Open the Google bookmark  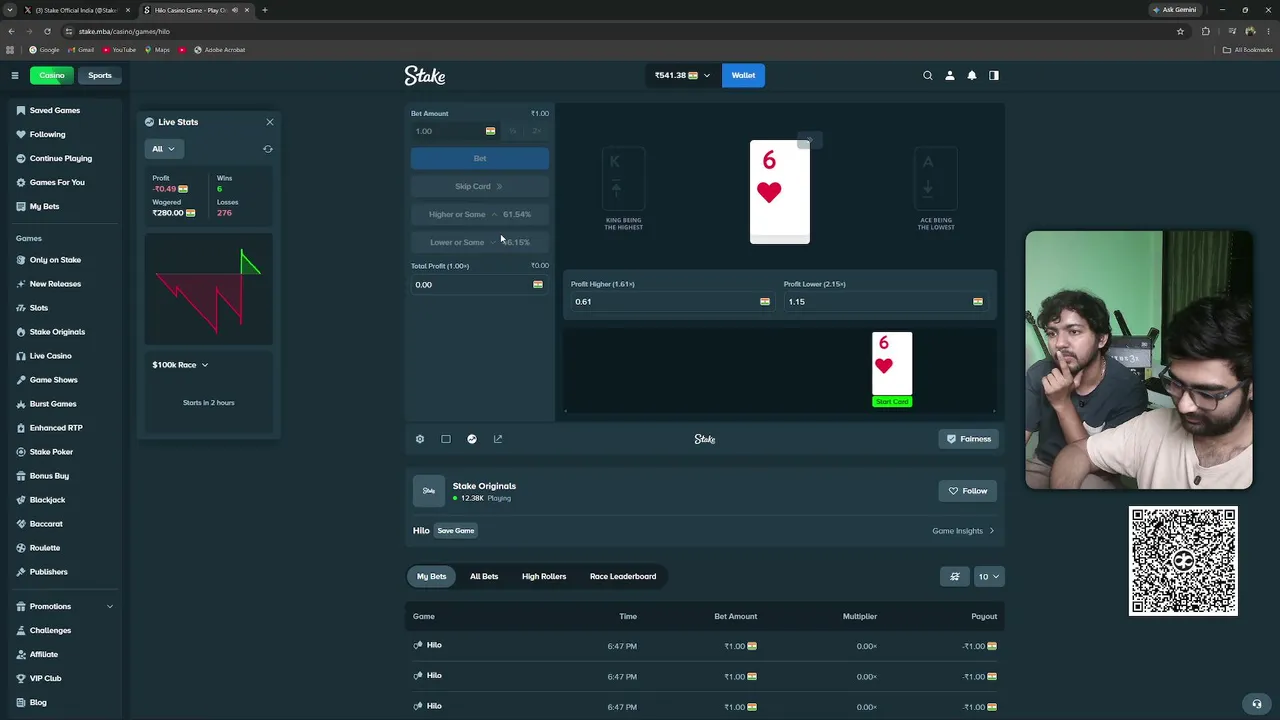pos(45,50)
